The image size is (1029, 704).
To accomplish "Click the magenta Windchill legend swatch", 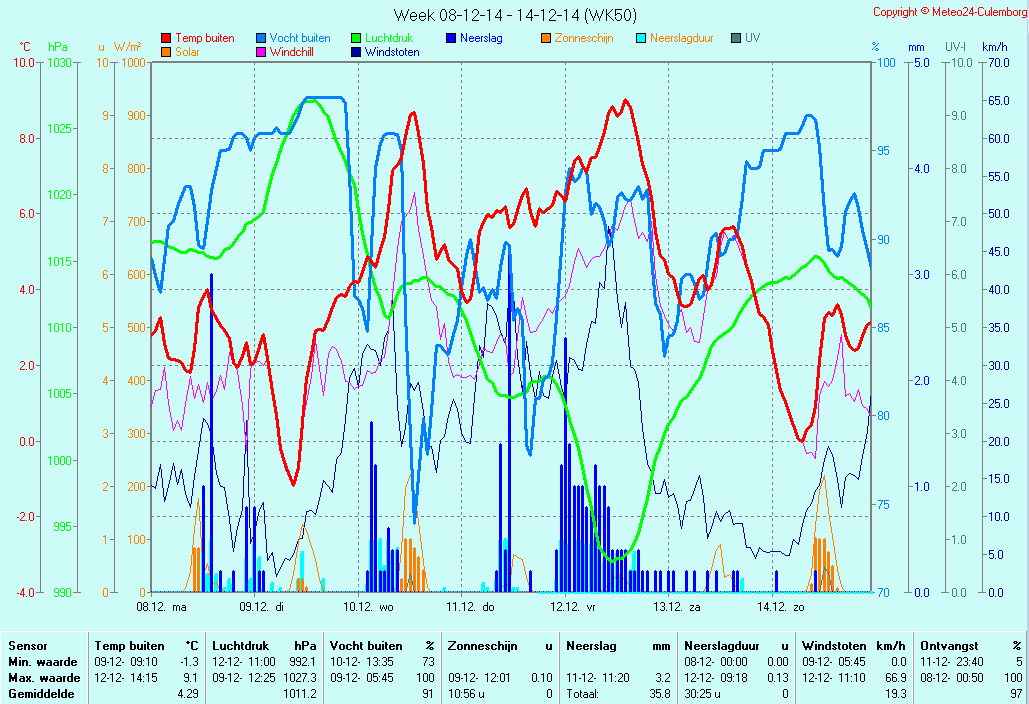I will 261,52.
